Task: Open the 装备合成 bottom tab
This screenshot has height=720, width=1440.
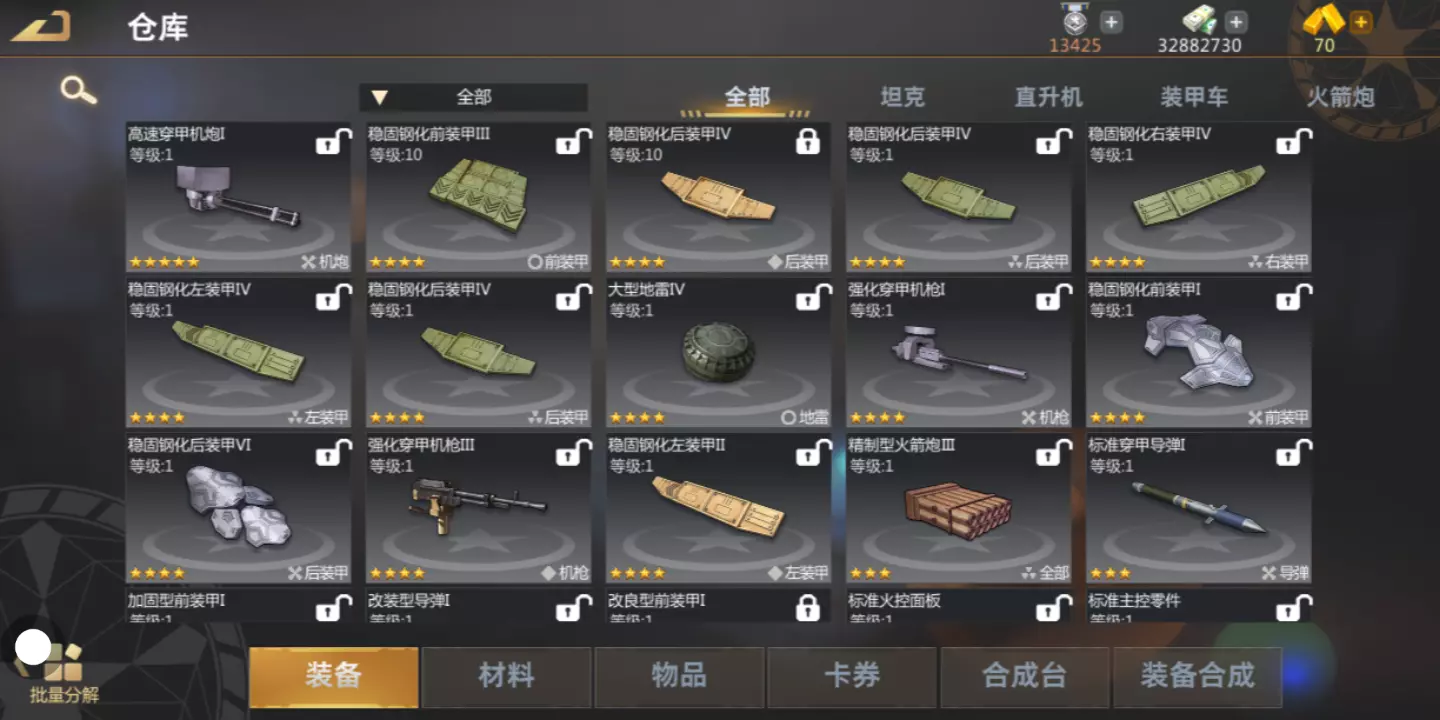Action: click(x=1197, y=677)
